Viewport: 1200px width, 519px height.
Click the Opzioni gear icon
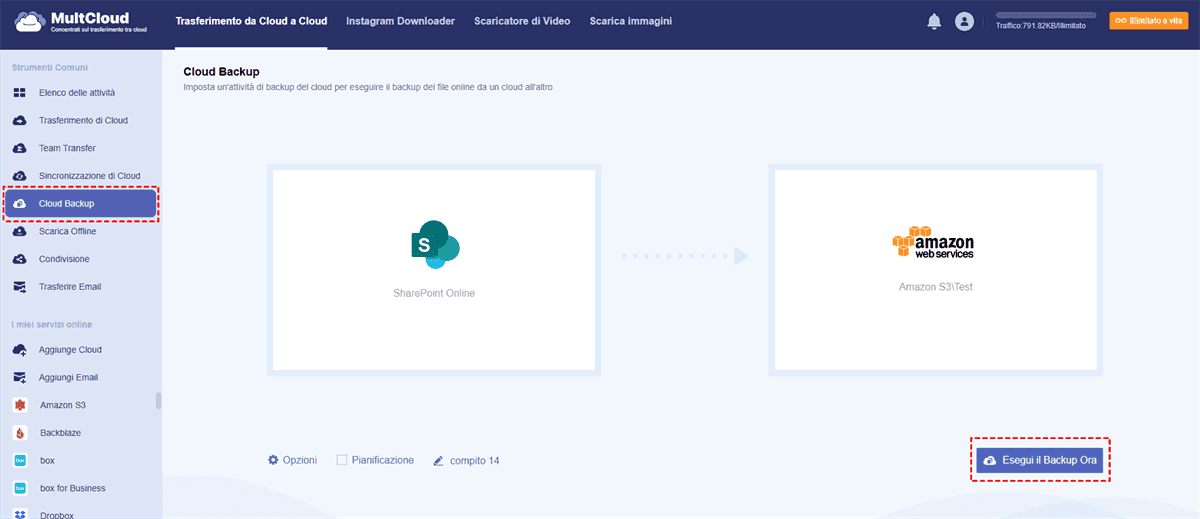(273, 460)
